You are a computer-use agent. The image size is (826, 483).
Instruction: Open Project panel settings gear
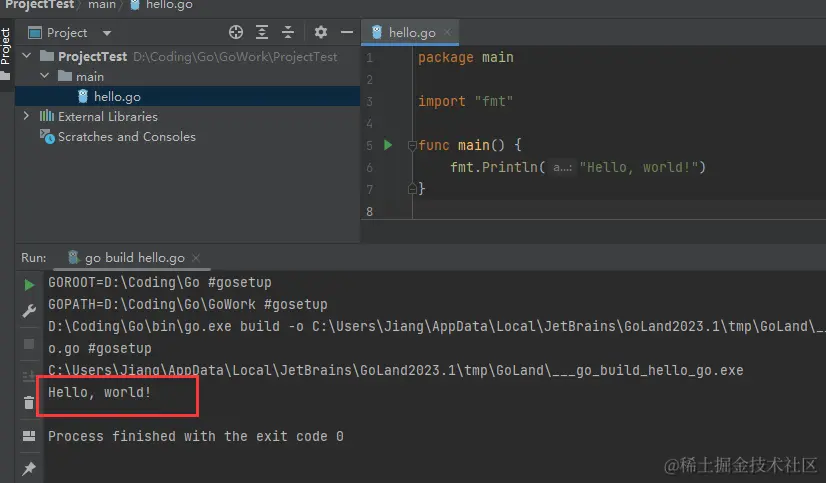[x=321, y=32]
